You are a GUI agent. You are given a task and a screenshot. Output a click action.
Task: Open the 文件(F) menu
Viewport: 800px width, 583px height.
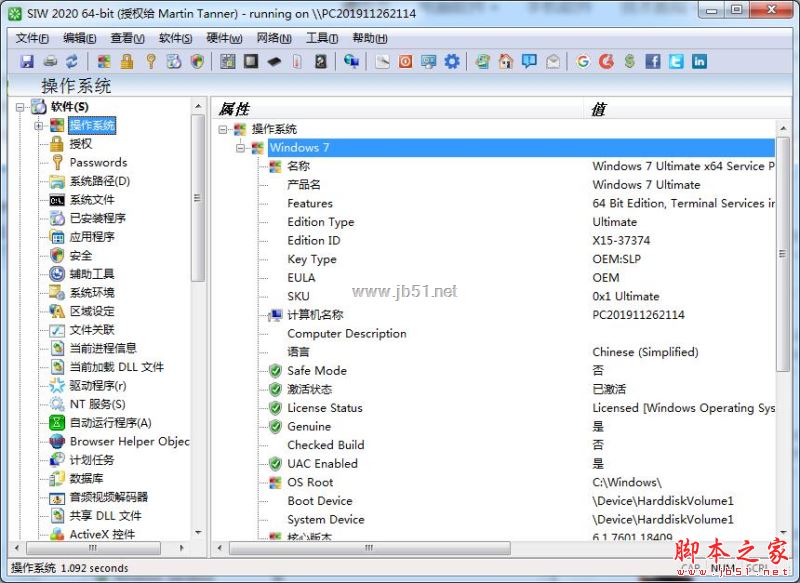click(x=32, y=38)
